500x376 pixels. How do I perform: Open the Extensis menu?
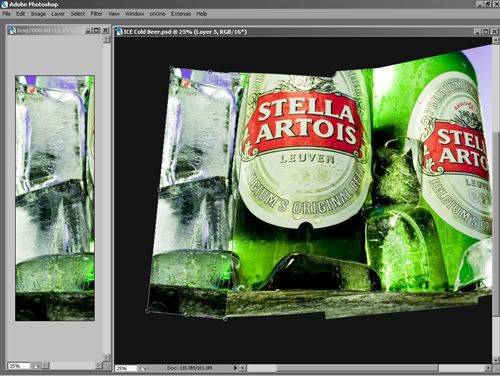click(x=181, y=14)
